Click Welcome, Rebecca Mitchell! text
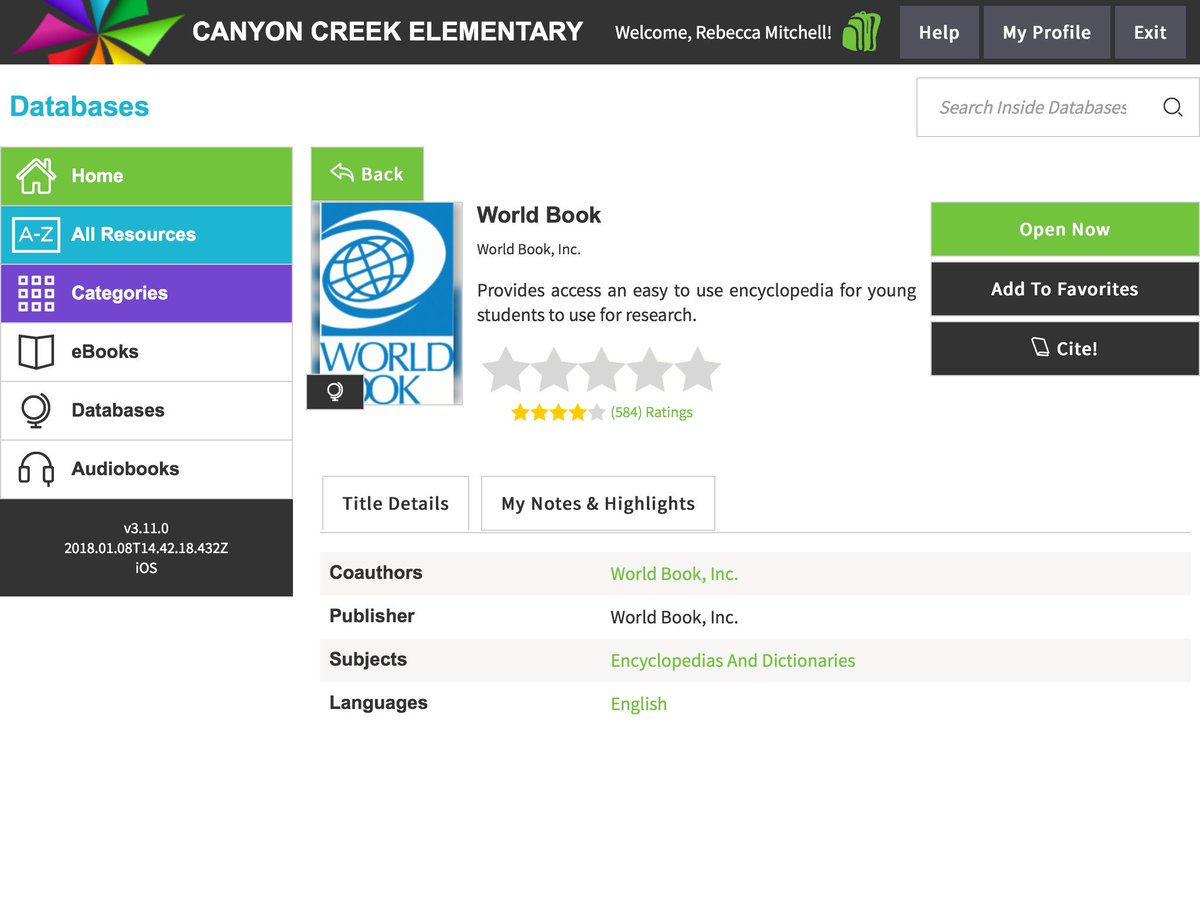This screenshot has width=1200, height=900. click(x=723, y=32)
